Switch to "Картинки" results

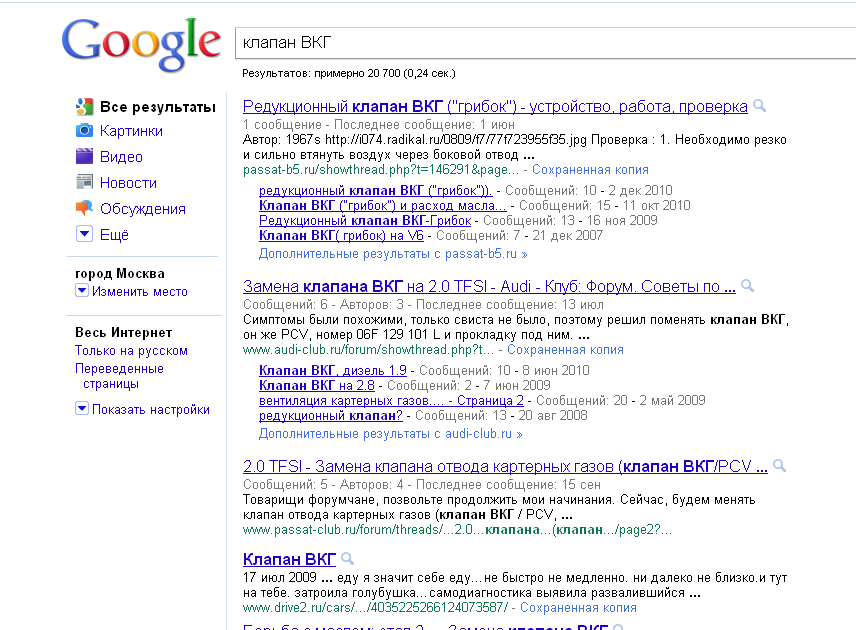coord(131,131)
